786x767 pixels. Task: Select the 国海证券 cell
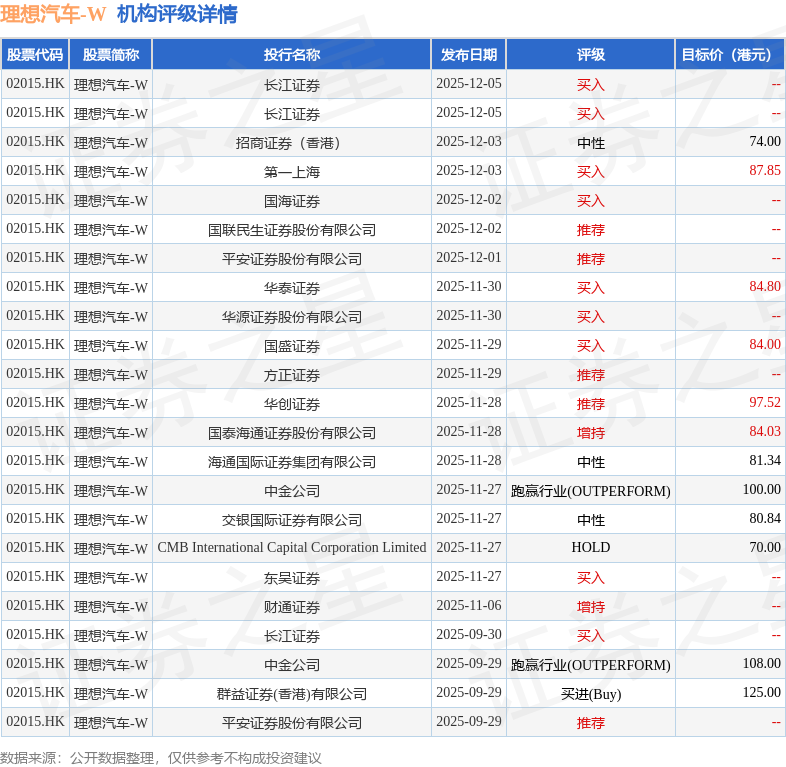coord(292,201)
